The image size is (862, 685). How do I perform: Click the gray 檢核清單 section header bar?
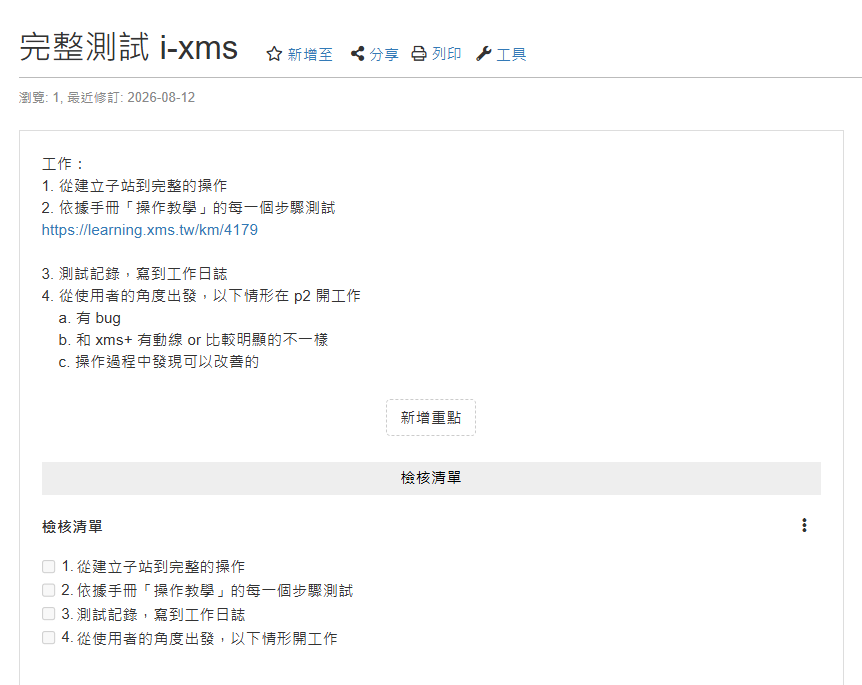[431, 478]
